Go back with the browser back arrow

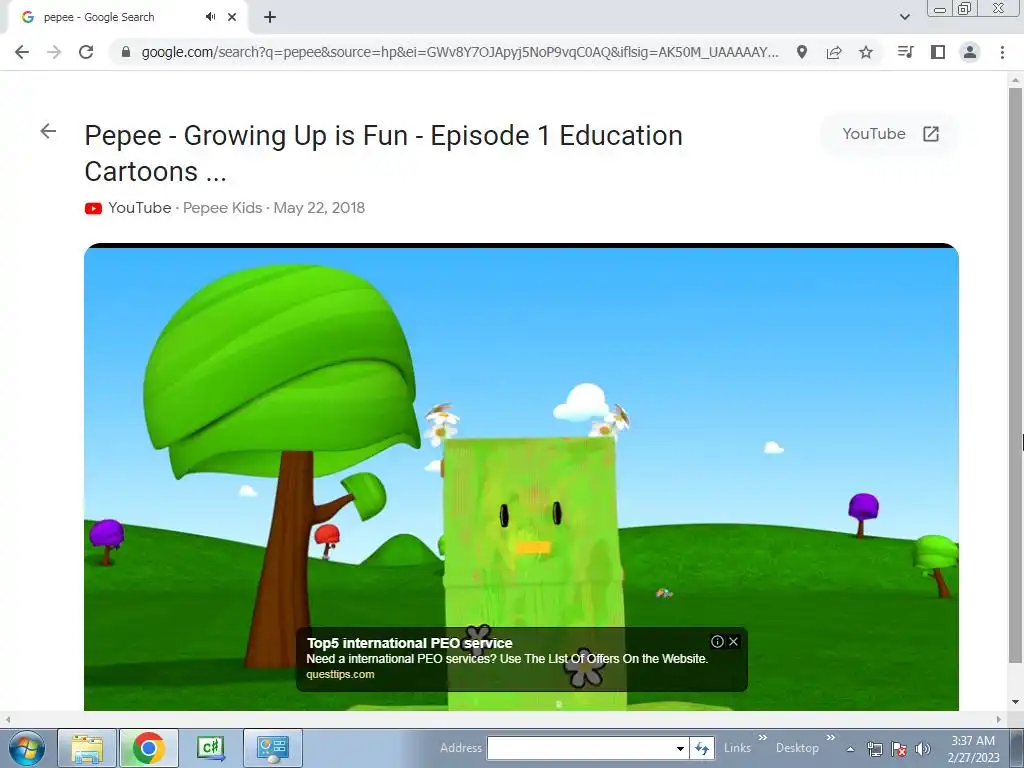(x=22, y=52)
